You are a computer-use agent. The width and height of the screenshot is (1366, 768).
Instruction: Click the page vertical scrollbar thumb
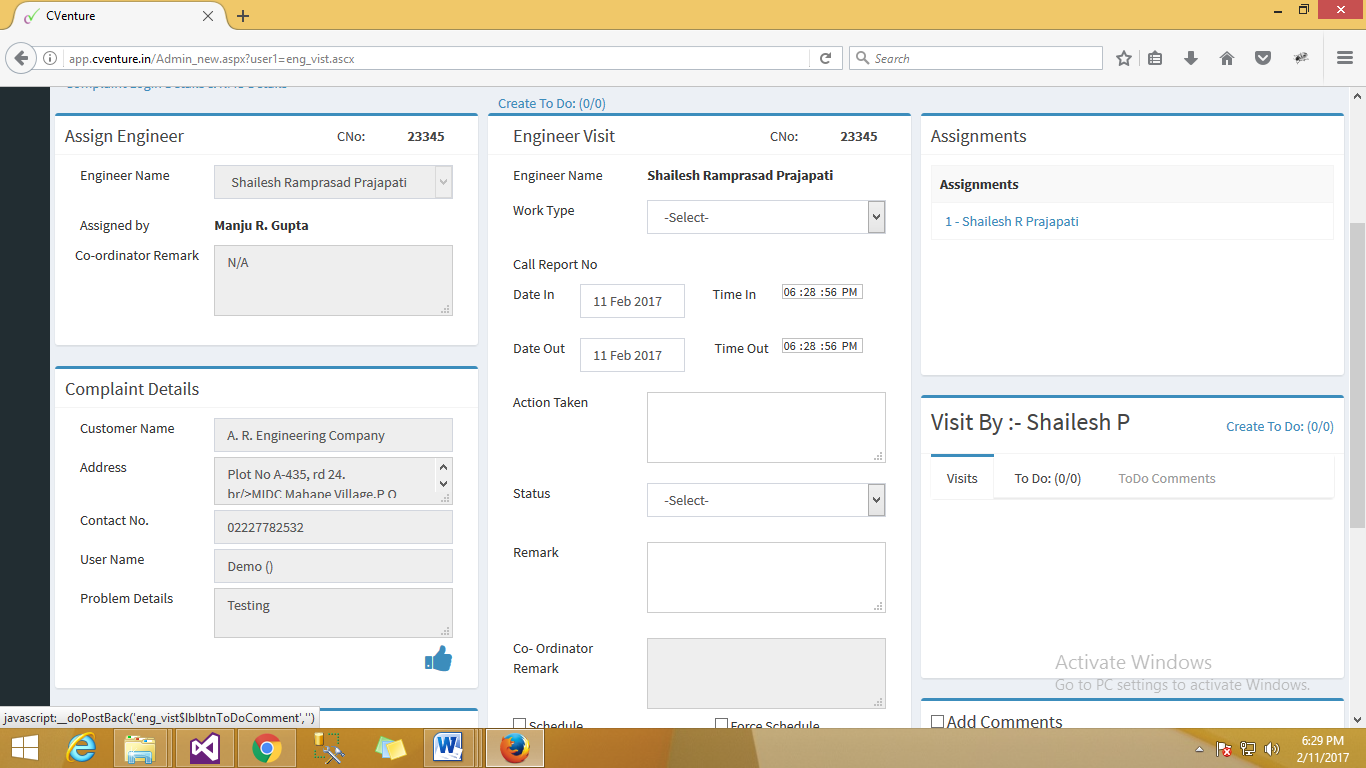point(1357,375)
